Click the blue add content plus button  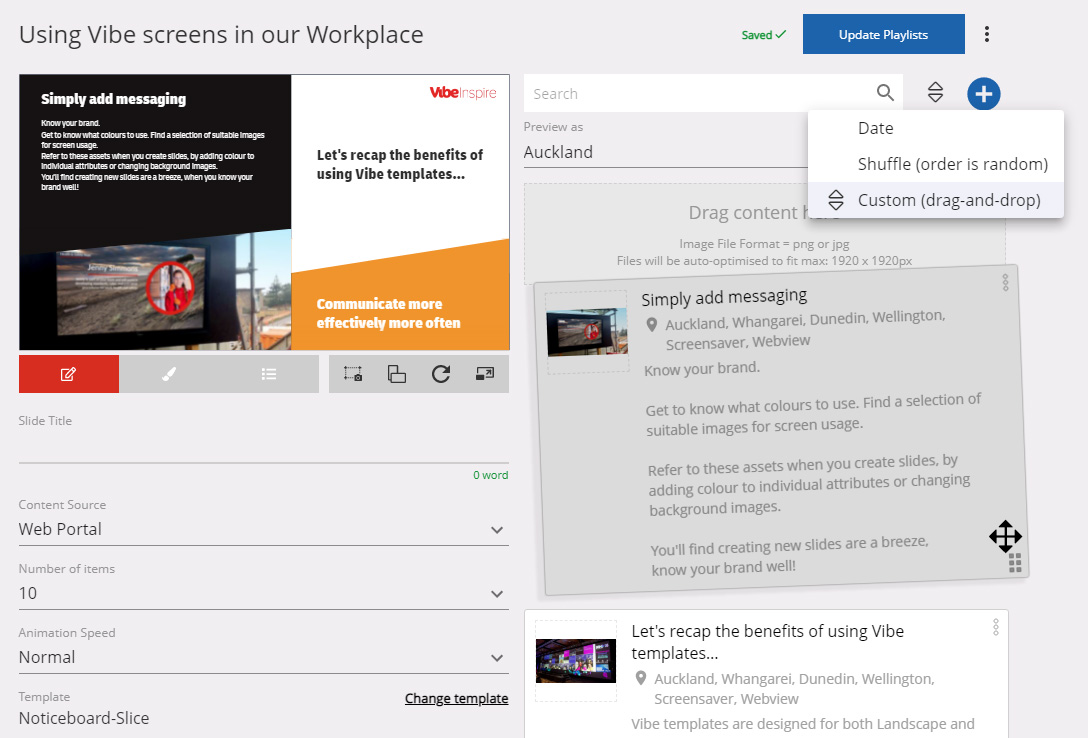click(983, 94)
